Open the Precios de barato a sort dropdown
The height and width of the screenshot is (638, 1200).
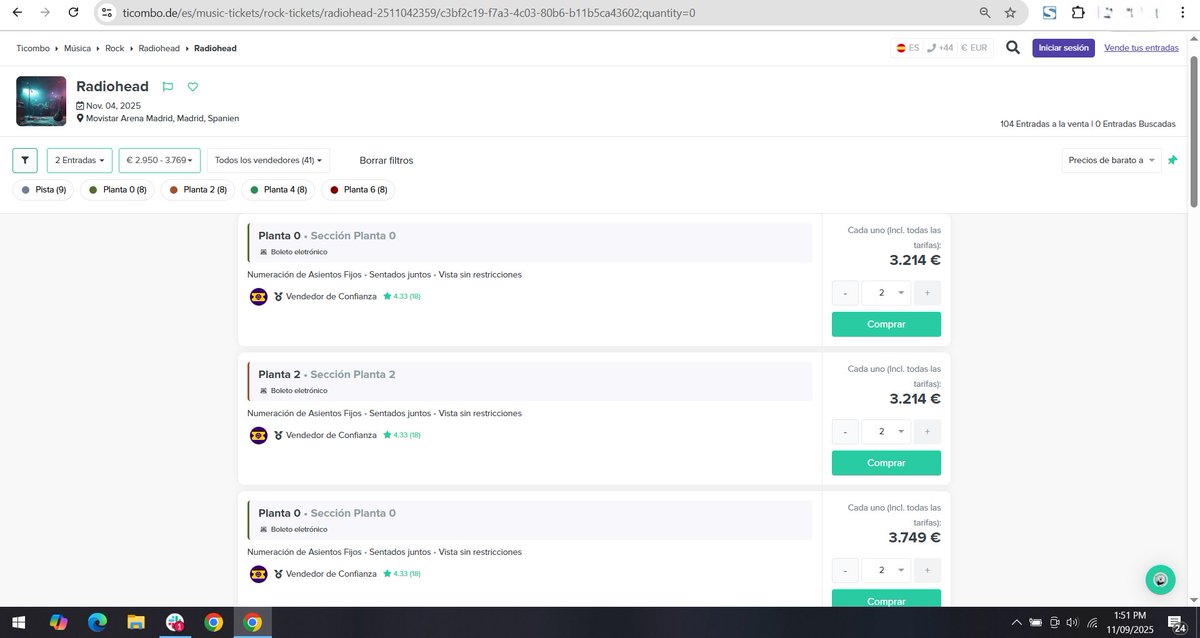click(1111, 160)
